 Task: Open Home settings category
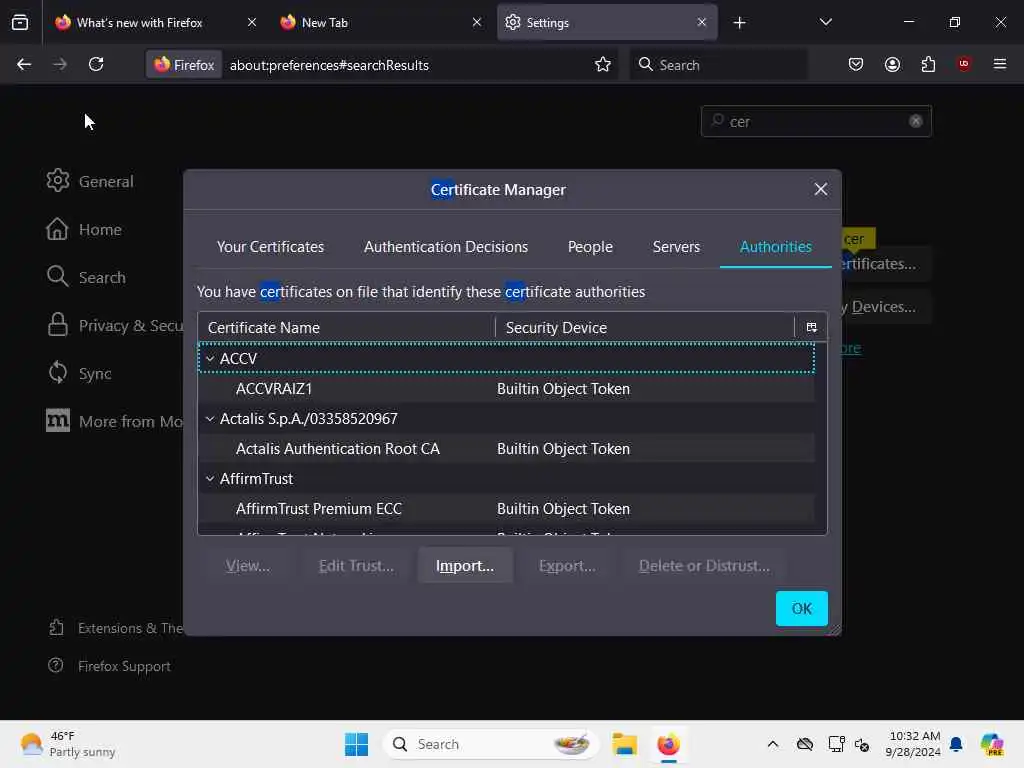click(84, 229)
